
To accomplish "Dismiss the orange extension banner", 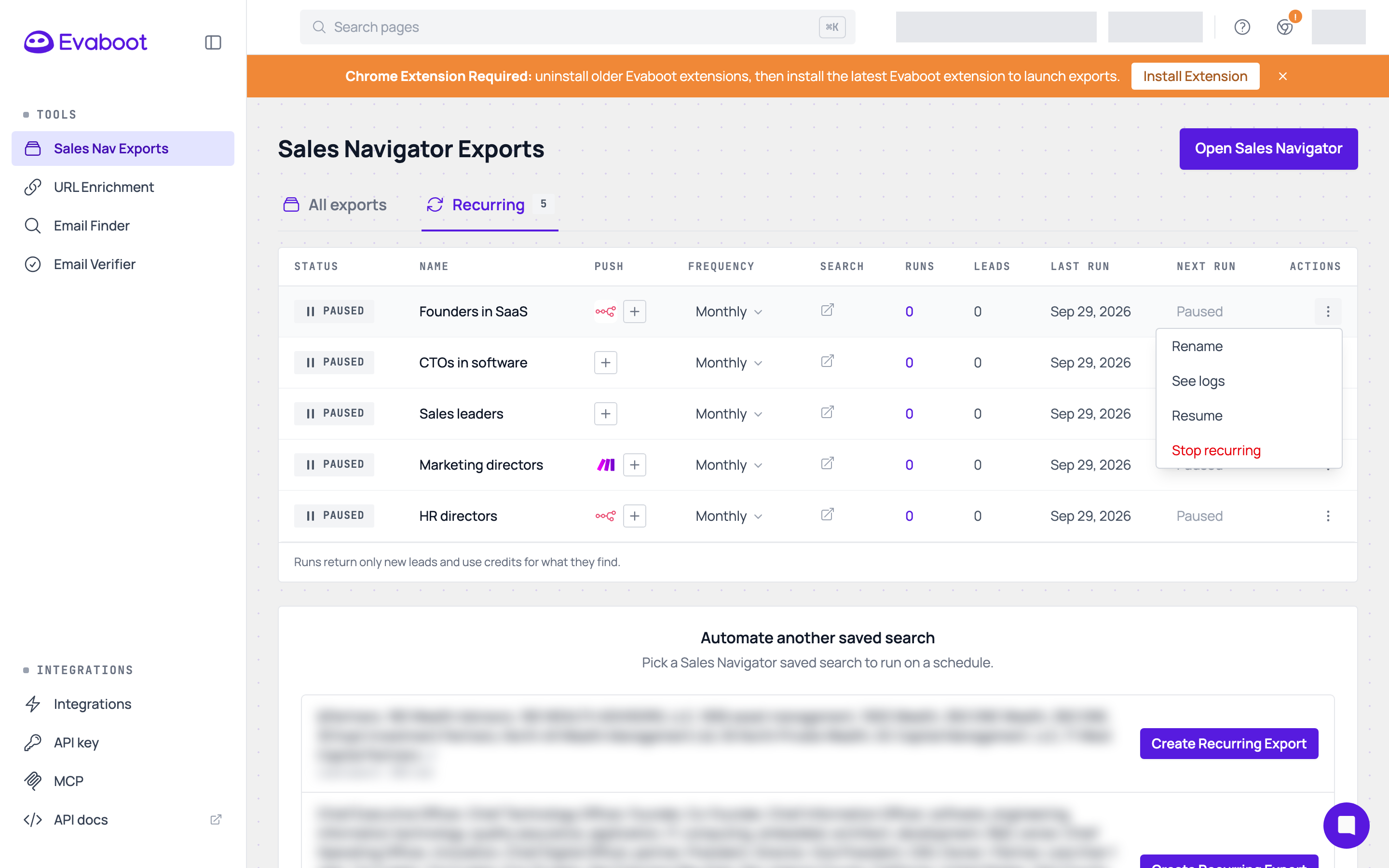I will click(1283, 76).
